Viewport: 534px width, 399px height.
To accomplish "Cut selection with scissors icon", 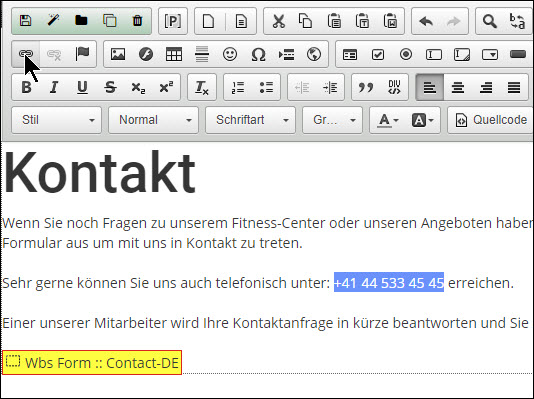I will coord(278,21).
